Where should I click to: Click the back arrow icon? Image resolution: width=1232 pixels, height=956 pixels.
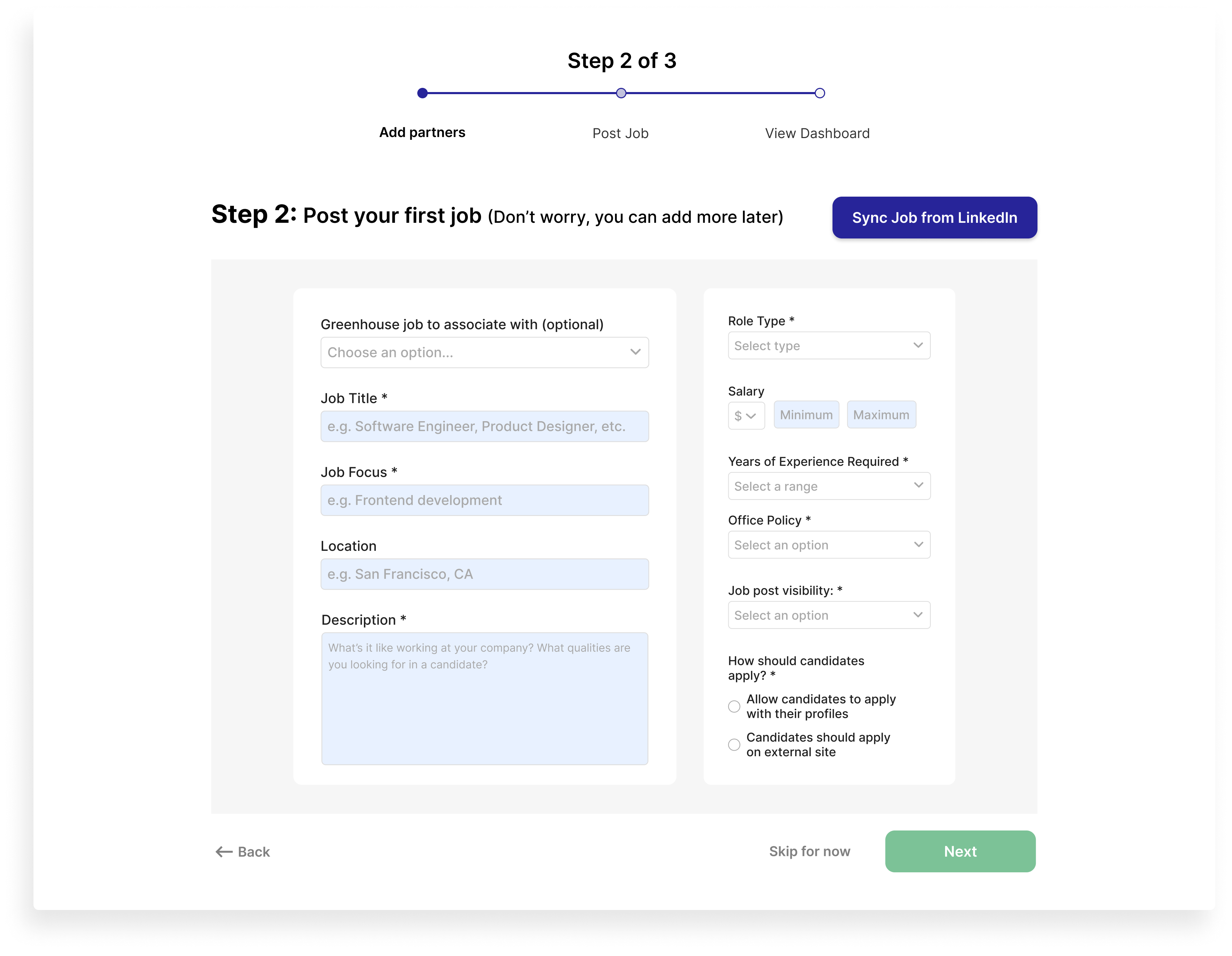(224, 852)
